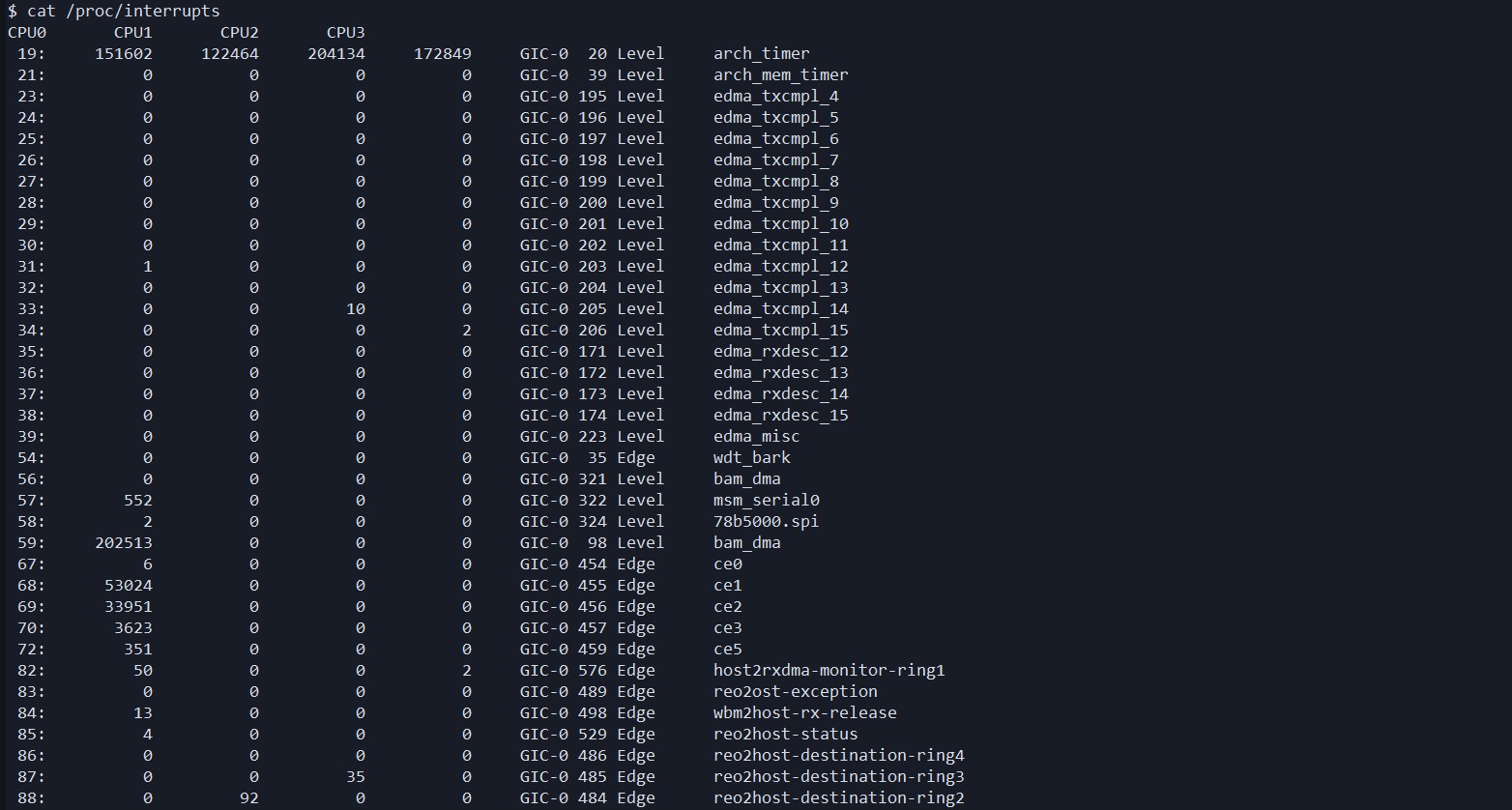Click the value 122464 in the arch_timer row
The height and width of the screenshot is (810, 1512).
pyautogui.click(x=230, y=54)
